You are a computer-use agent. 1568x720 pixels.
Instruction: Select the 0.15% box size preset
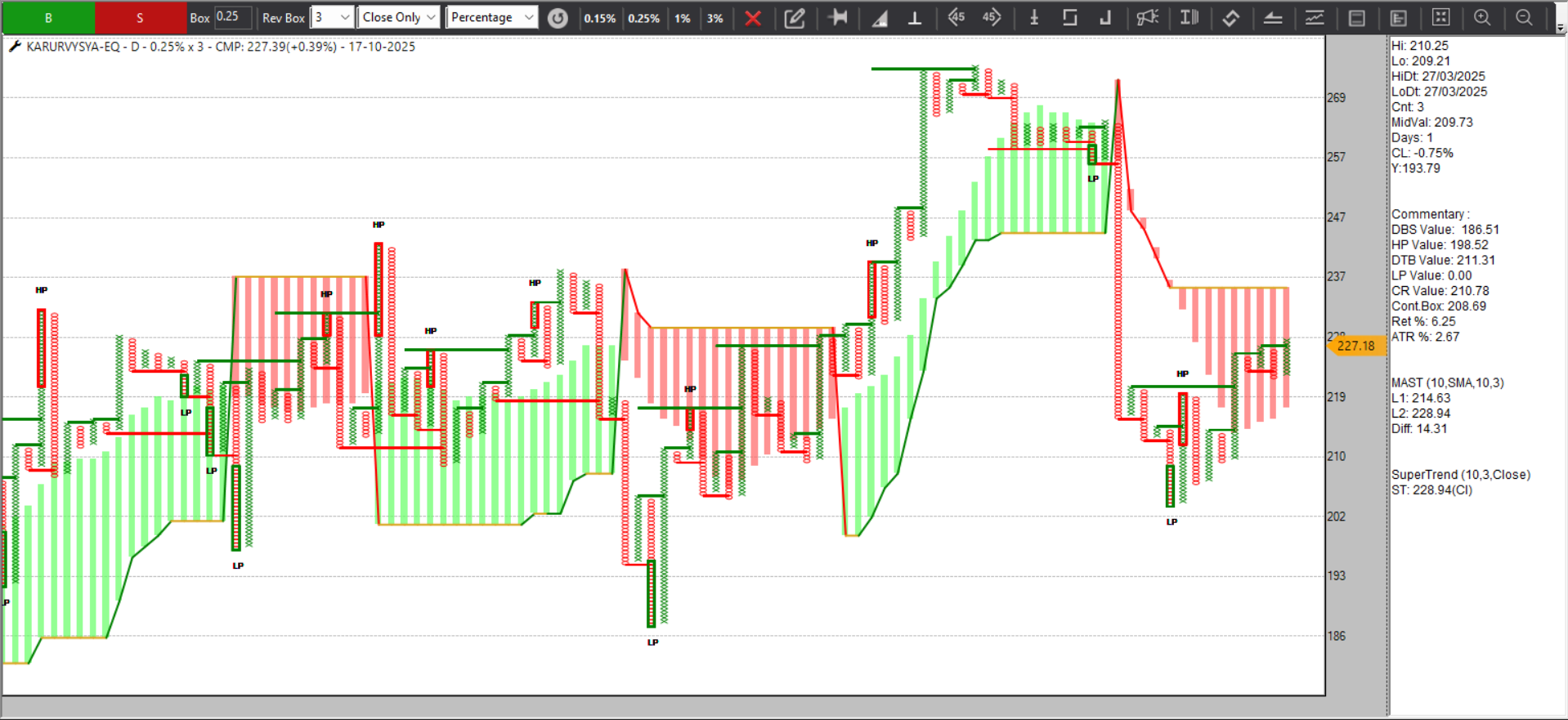pyautogui.click(x=599, y=18)
